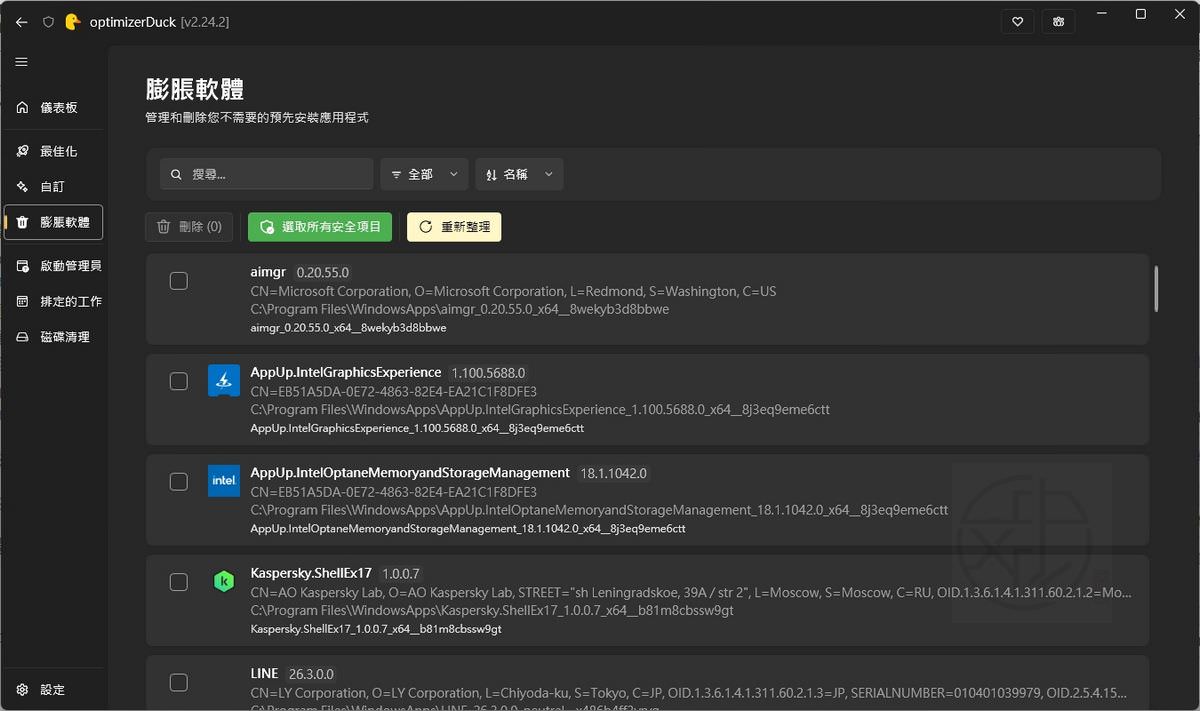This screenshot has width=1200, height=711.
Task: Click the Kaspersky green hexagon icon
Action: point(224,581)
